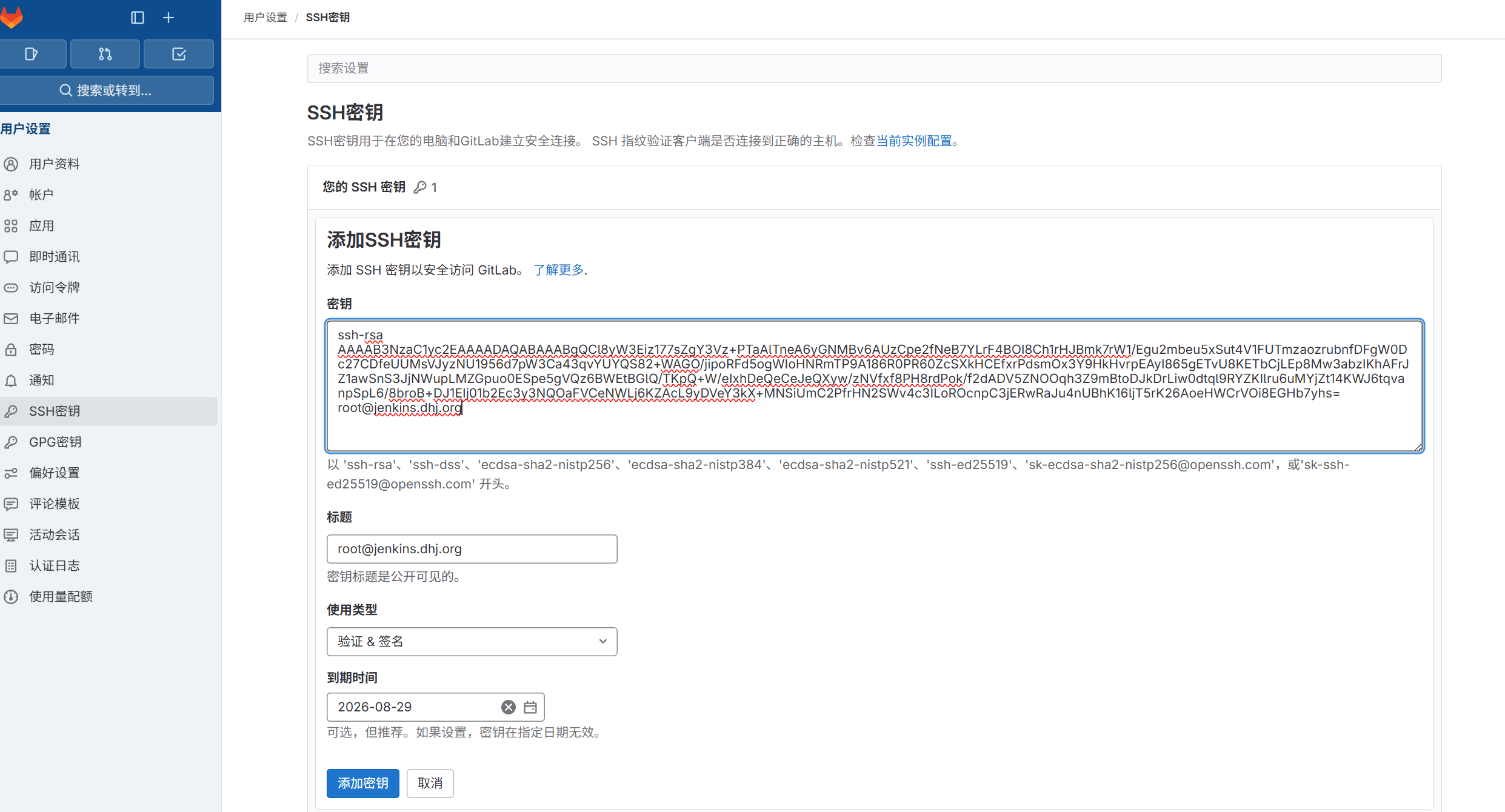Open 使用量配额 usage quotas page

click(x=108, y=596)
